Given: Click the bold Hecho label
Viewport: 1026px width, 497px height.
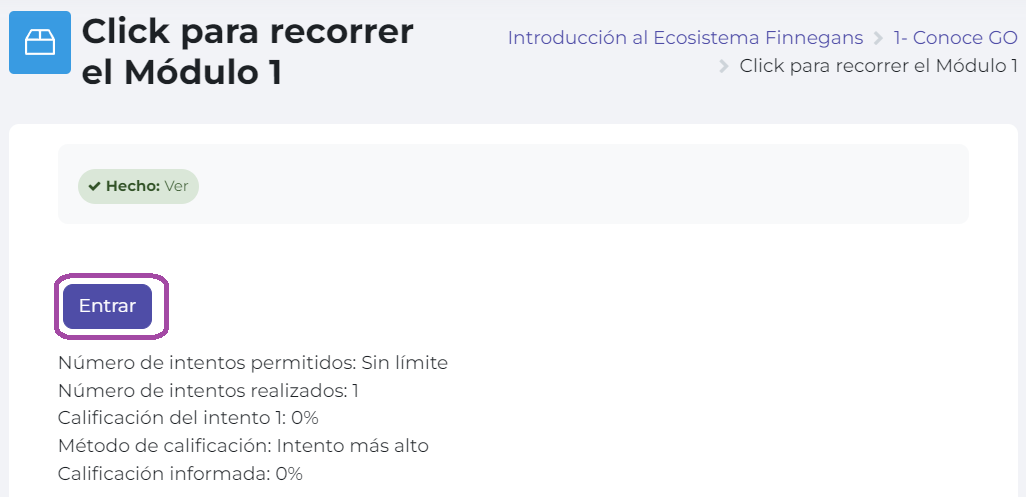Looking at the screenshot, I should (x=133, y=186).
